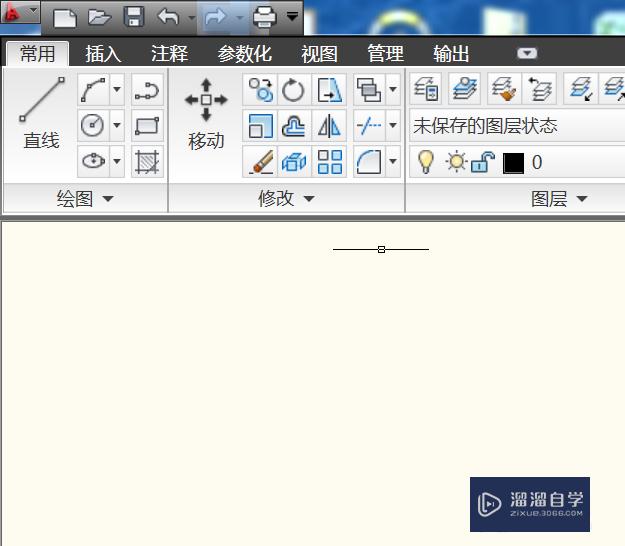Select the Explode tool

[294, 161]
